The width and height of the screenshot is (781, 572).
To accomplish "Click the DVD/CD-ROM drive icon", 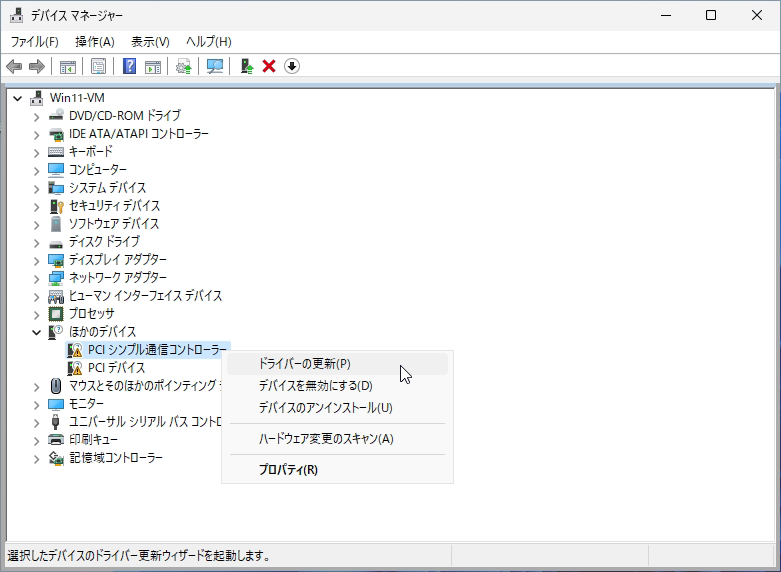I will click(x=56, y=115).
